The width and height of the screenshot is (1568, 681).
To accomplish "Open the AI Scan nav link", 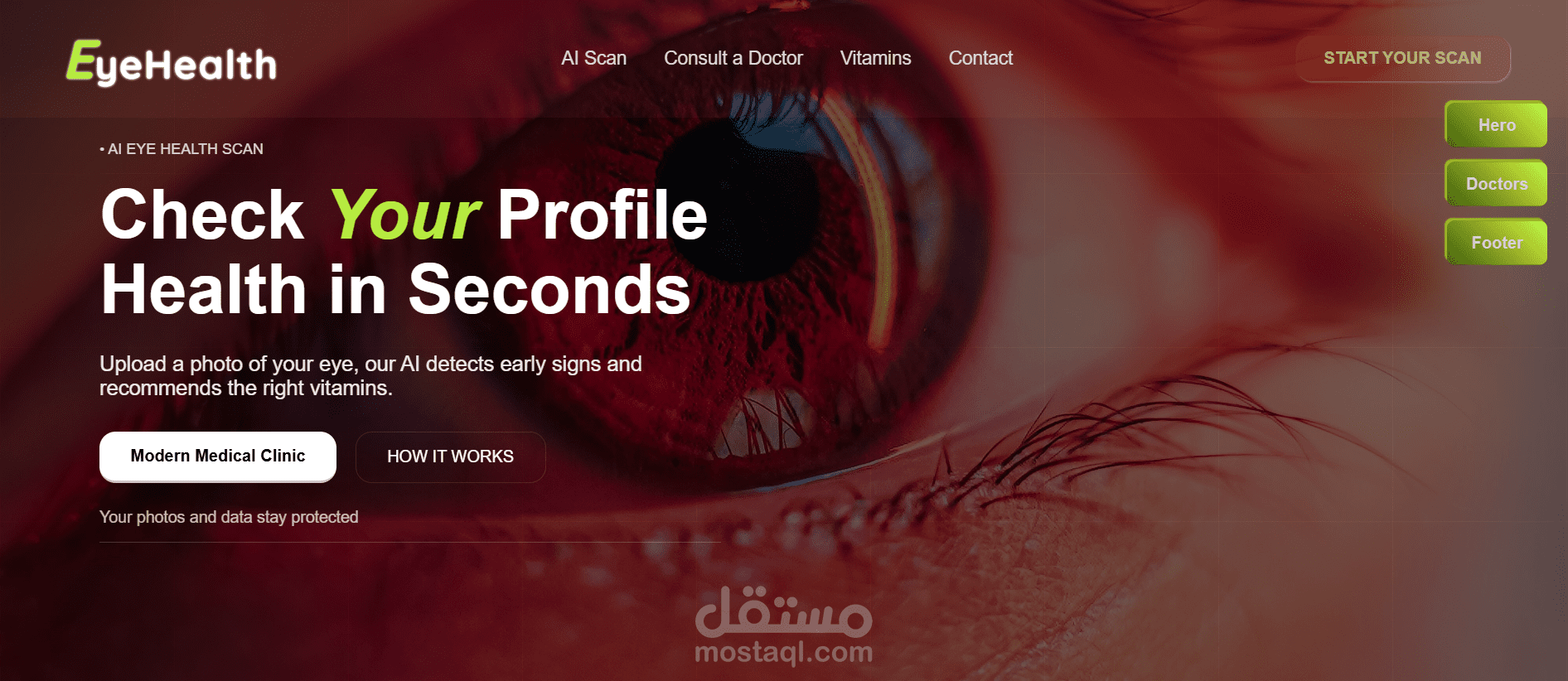I will (x=593, y=58).
